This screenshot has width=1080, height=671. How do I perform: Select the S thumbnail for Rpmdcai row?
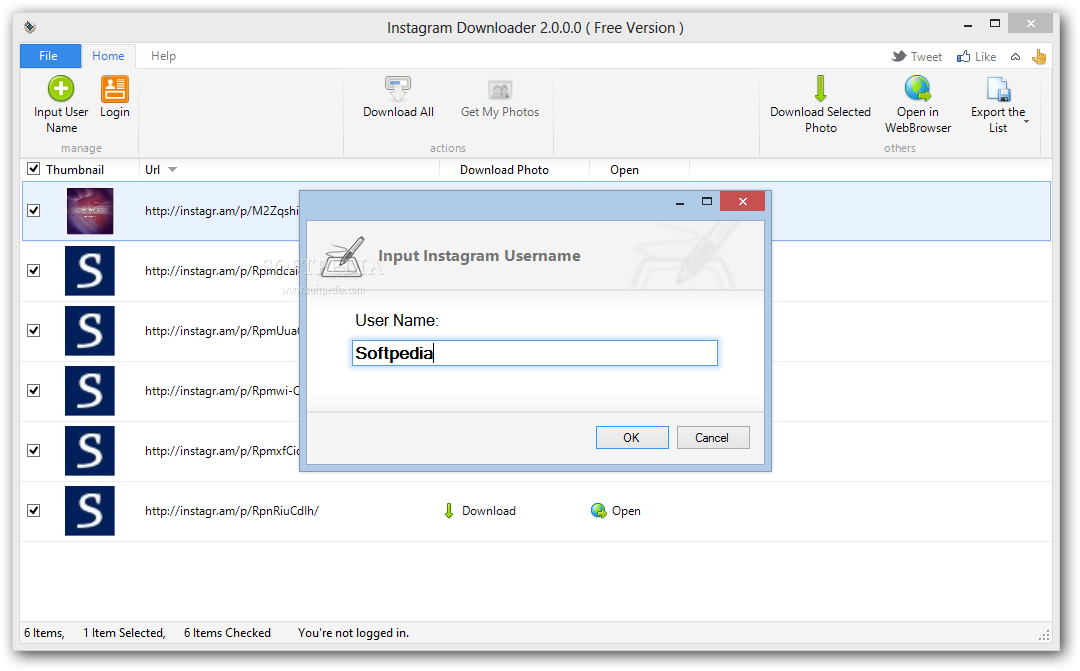[90, 271]
